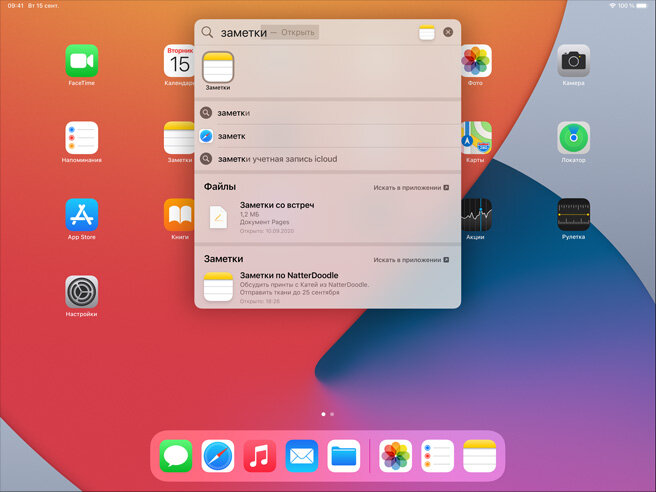Click the time 09:41 in status bar
Screen dimensions: 656x492
(15, 6)
